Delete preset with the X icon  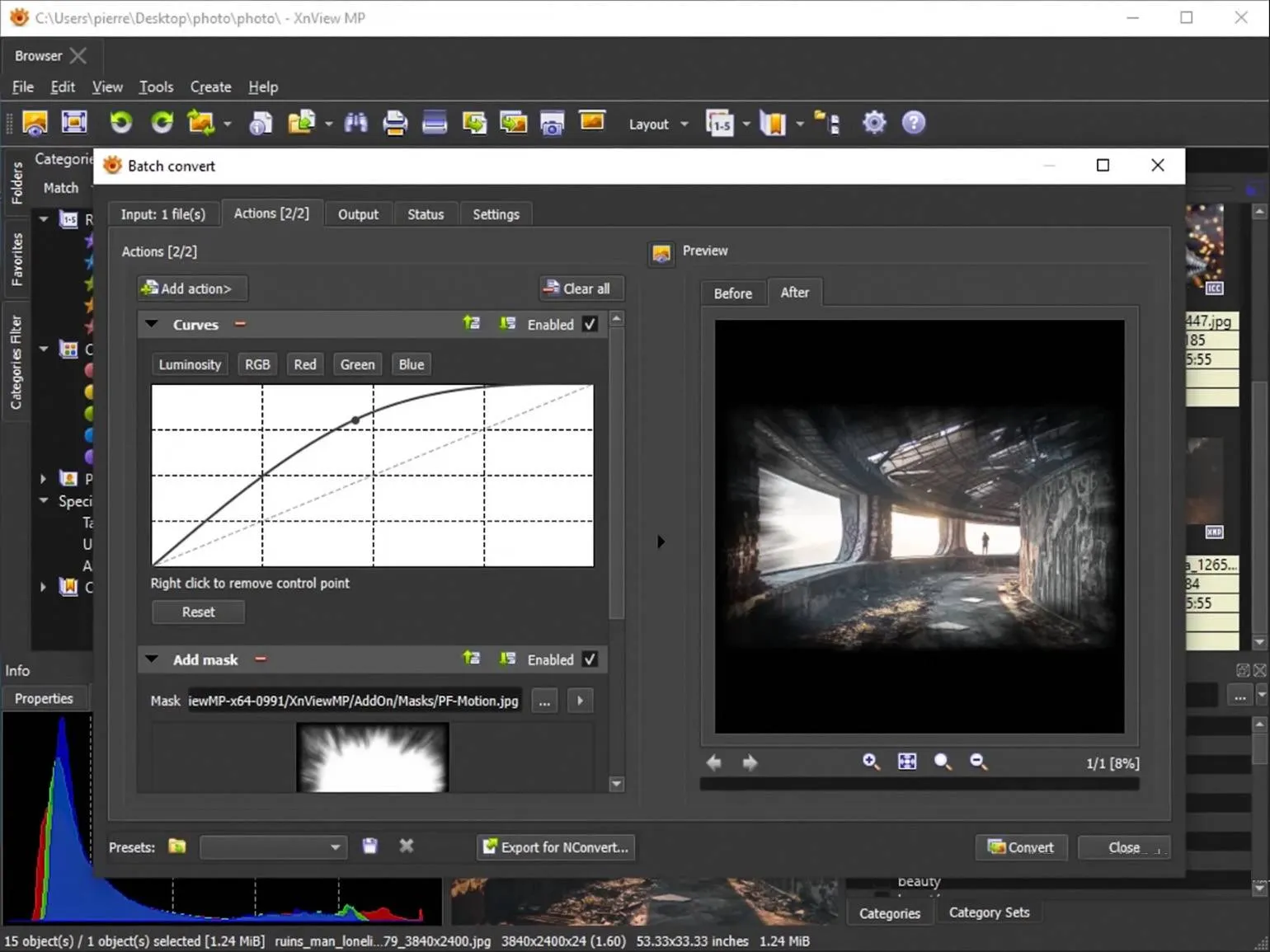(x=406, y=846)
